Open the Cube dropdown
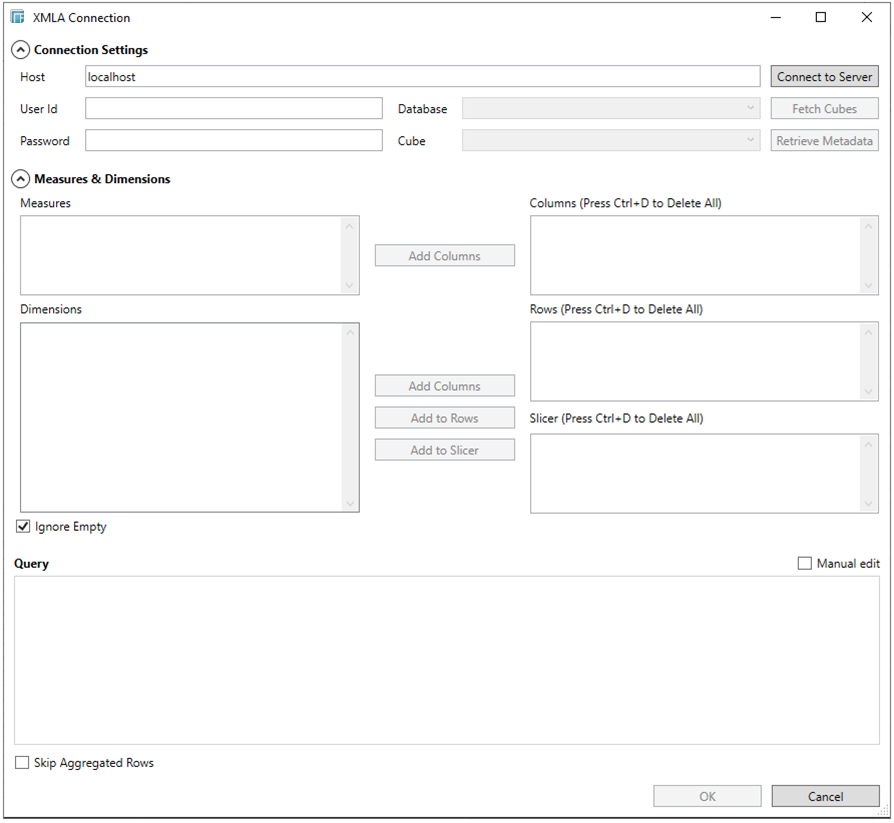Viewport: 894px width, 823px height. [610, 141]
